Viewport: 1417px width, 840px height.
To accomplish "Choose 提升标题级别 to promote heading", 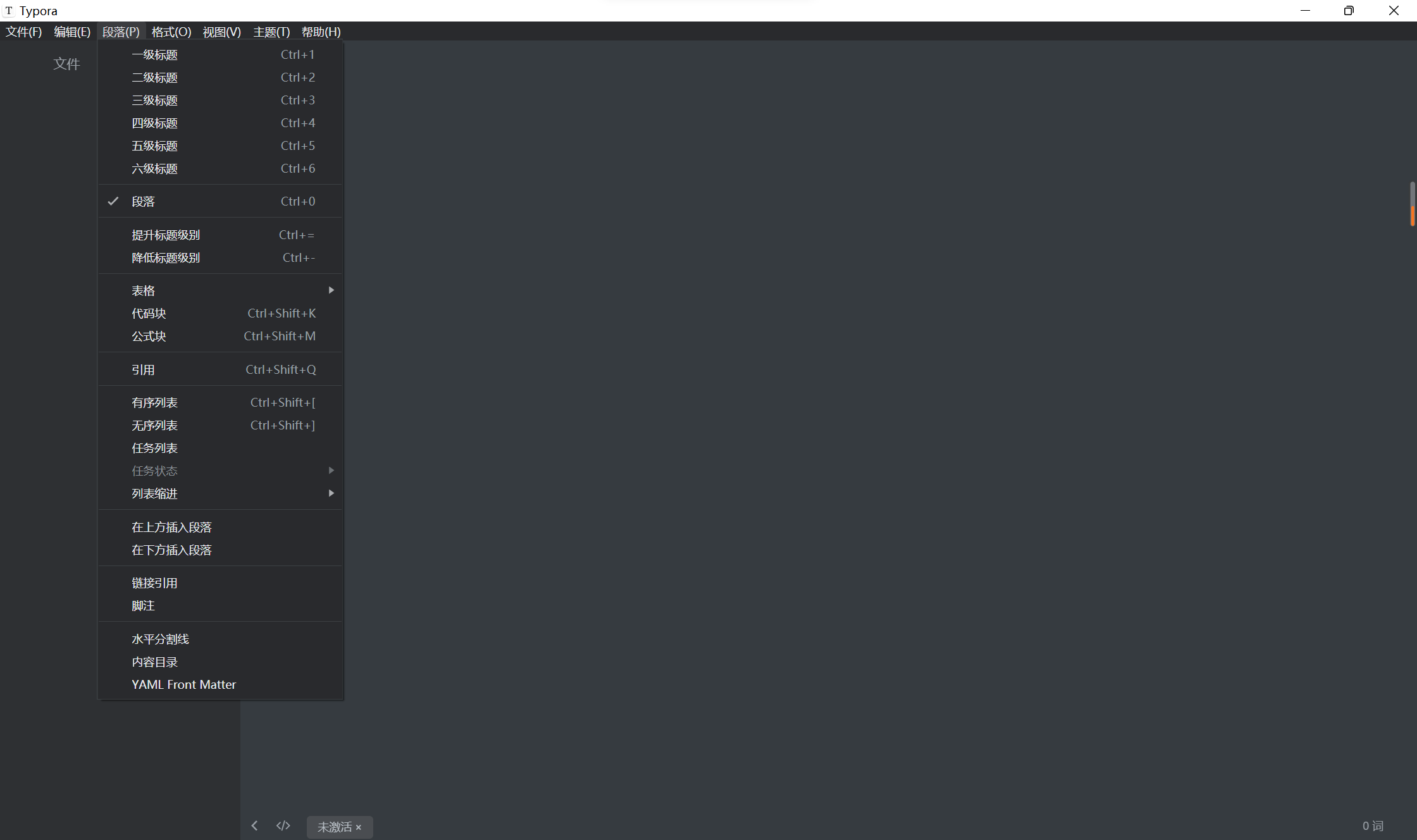I will [x=220, y=235].
